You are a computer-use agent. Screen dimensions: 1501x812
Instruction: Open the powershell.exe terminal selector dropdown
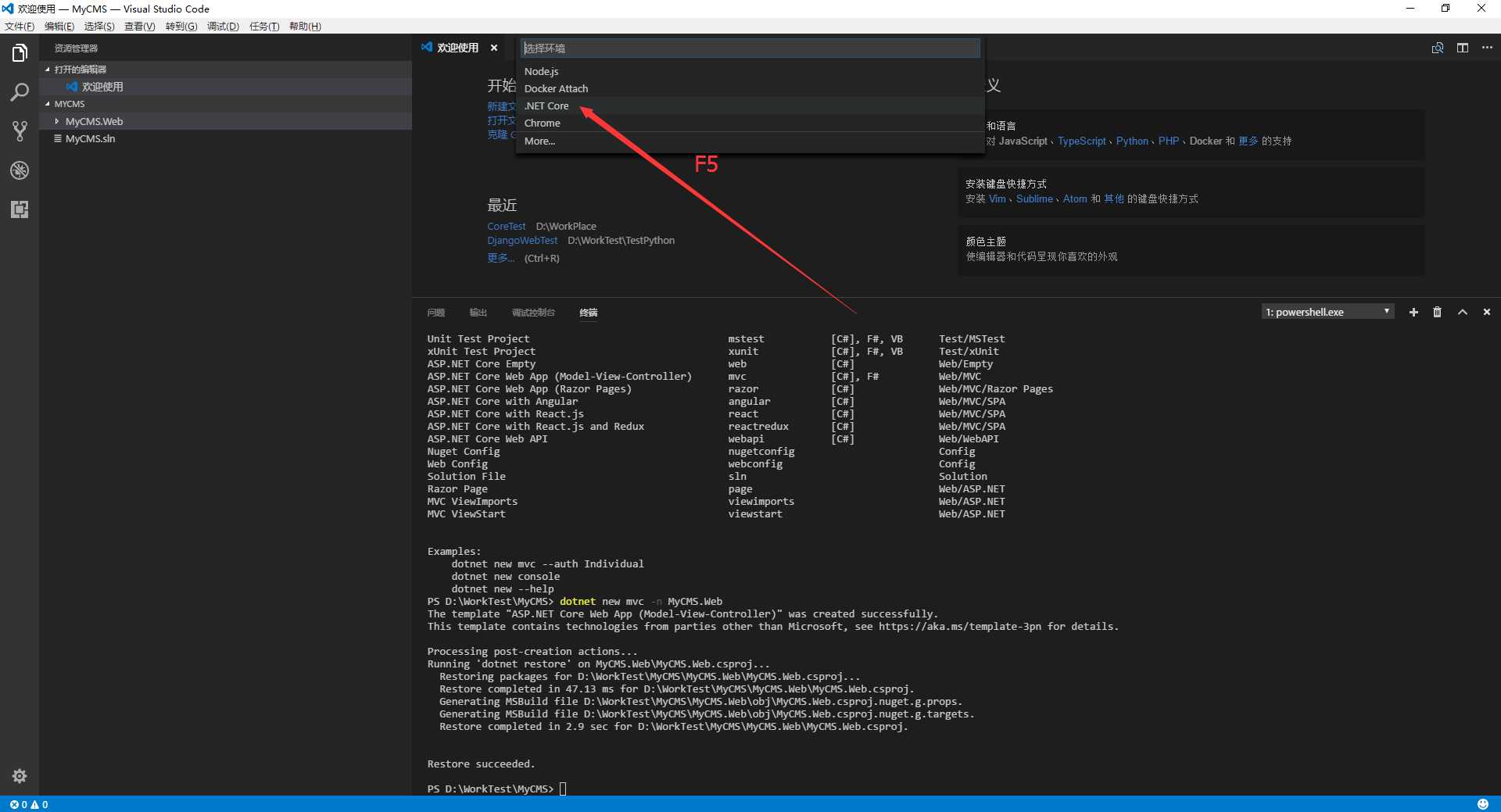tap(1327, 312)
